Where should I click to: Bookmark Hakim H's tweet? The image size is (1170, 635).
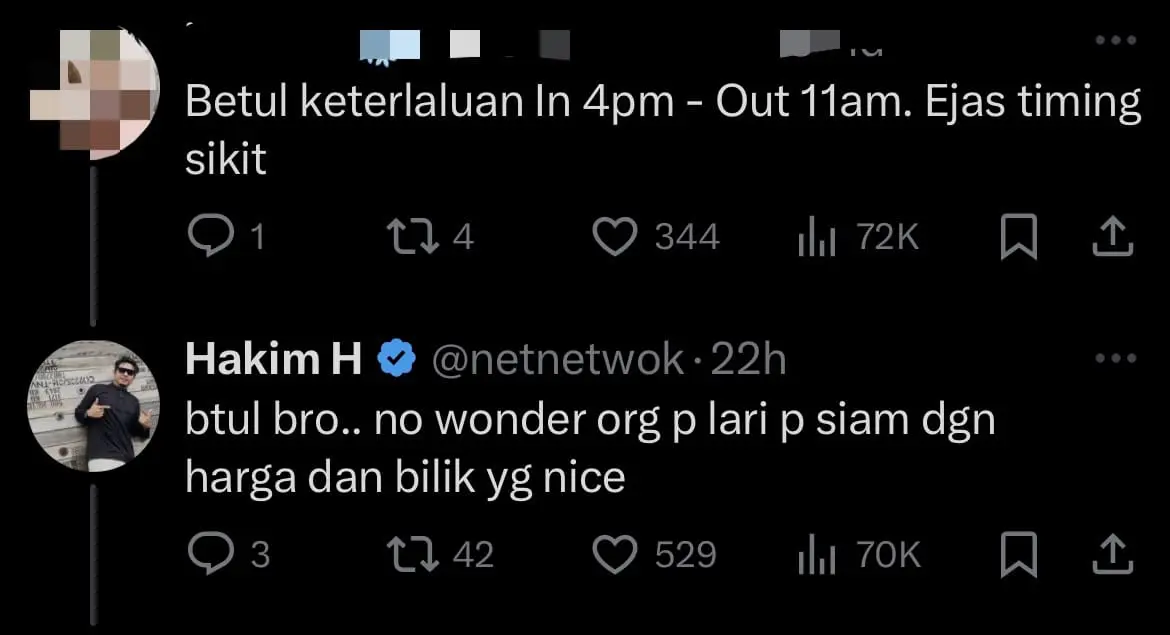(1018, 555)
